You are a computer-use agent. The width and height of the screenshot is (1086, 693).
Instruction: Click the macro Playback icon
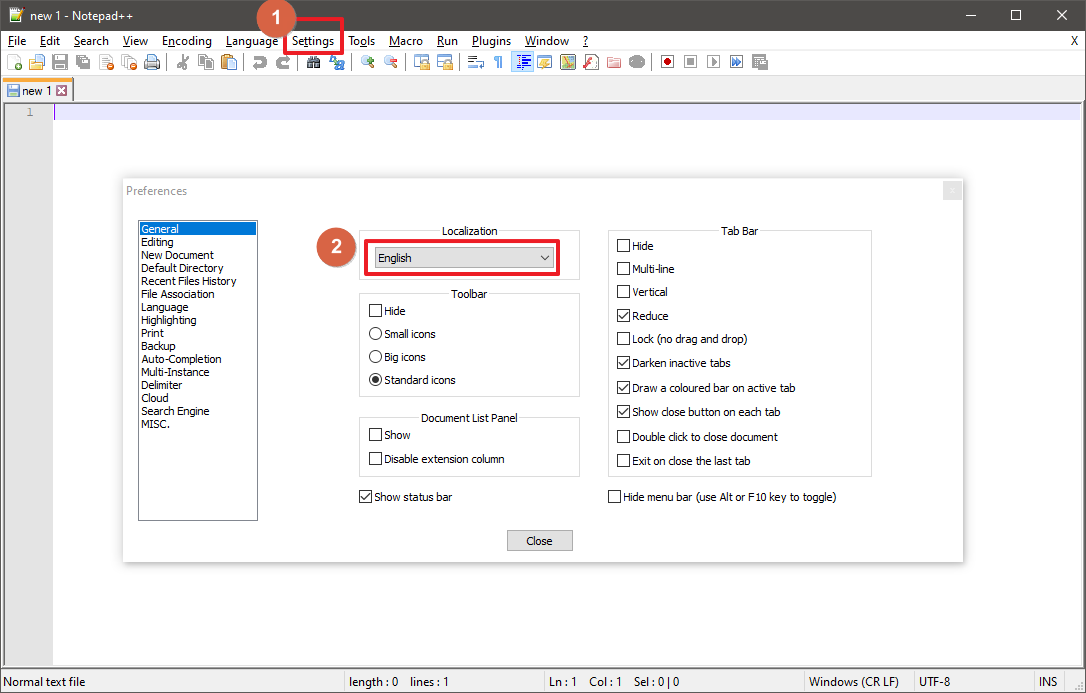[x=713, y=62]
